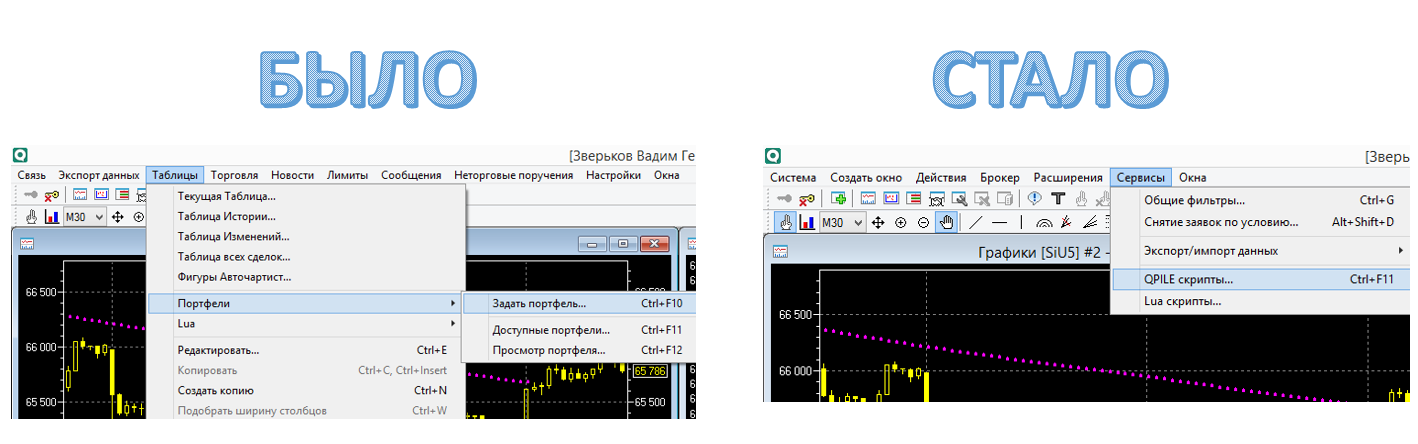Expand Экспорт/импорт данных submenu

(1260, 250)
